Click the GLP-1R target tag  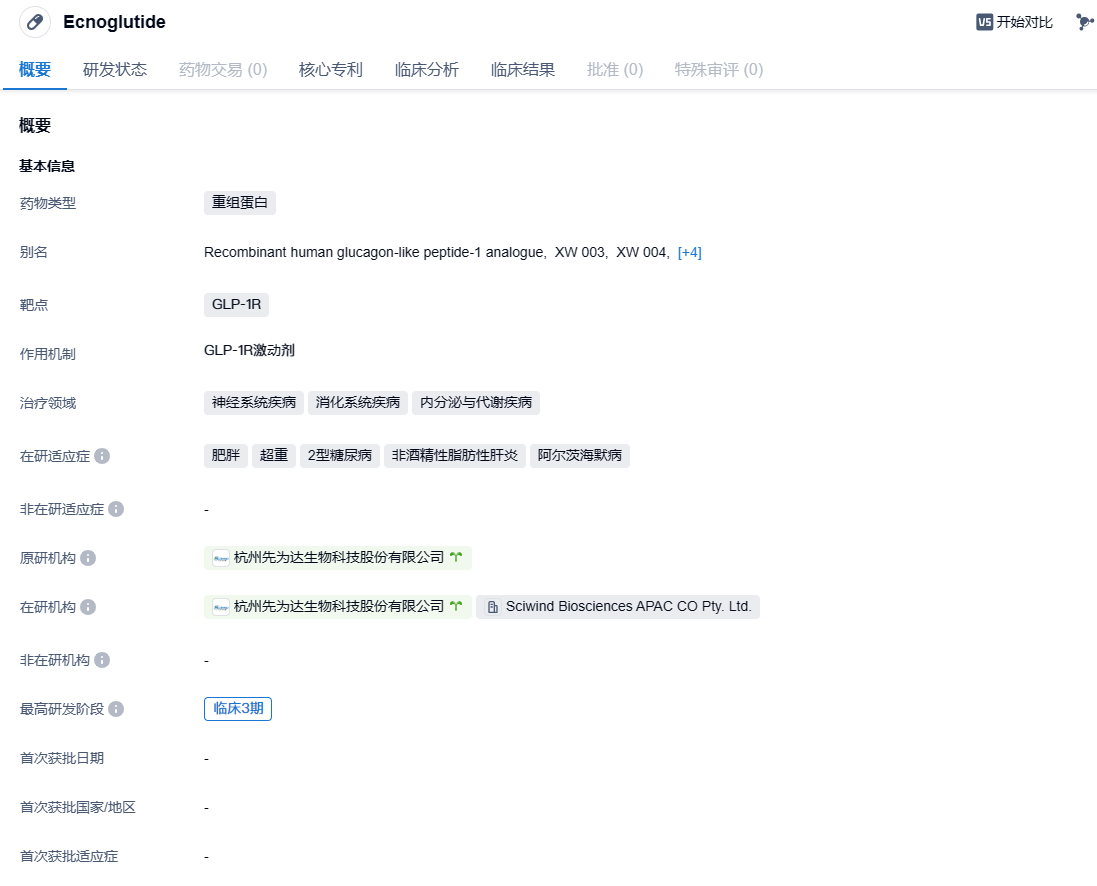236,305
